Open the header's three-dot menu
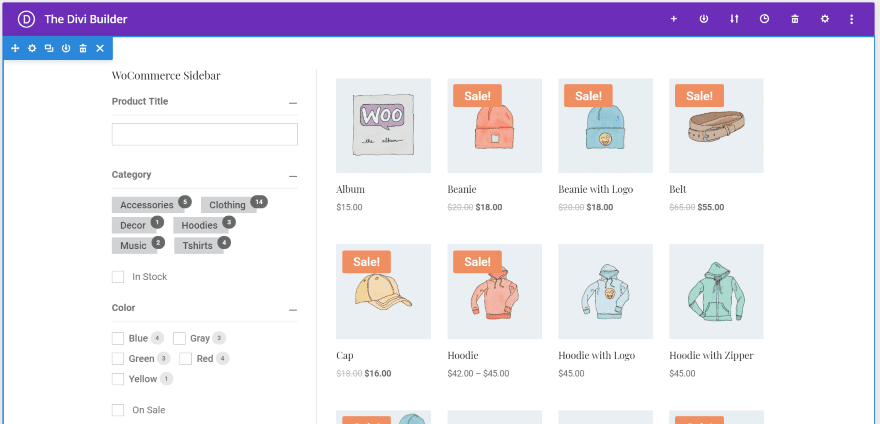 852,19
